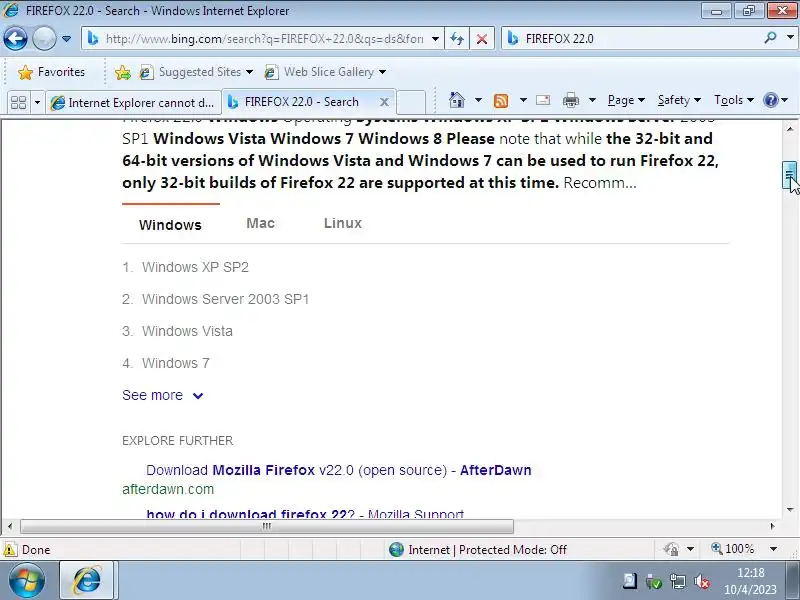Click the Print printer icon
This screenshot has height=600, width=800.
coord(571,100)
